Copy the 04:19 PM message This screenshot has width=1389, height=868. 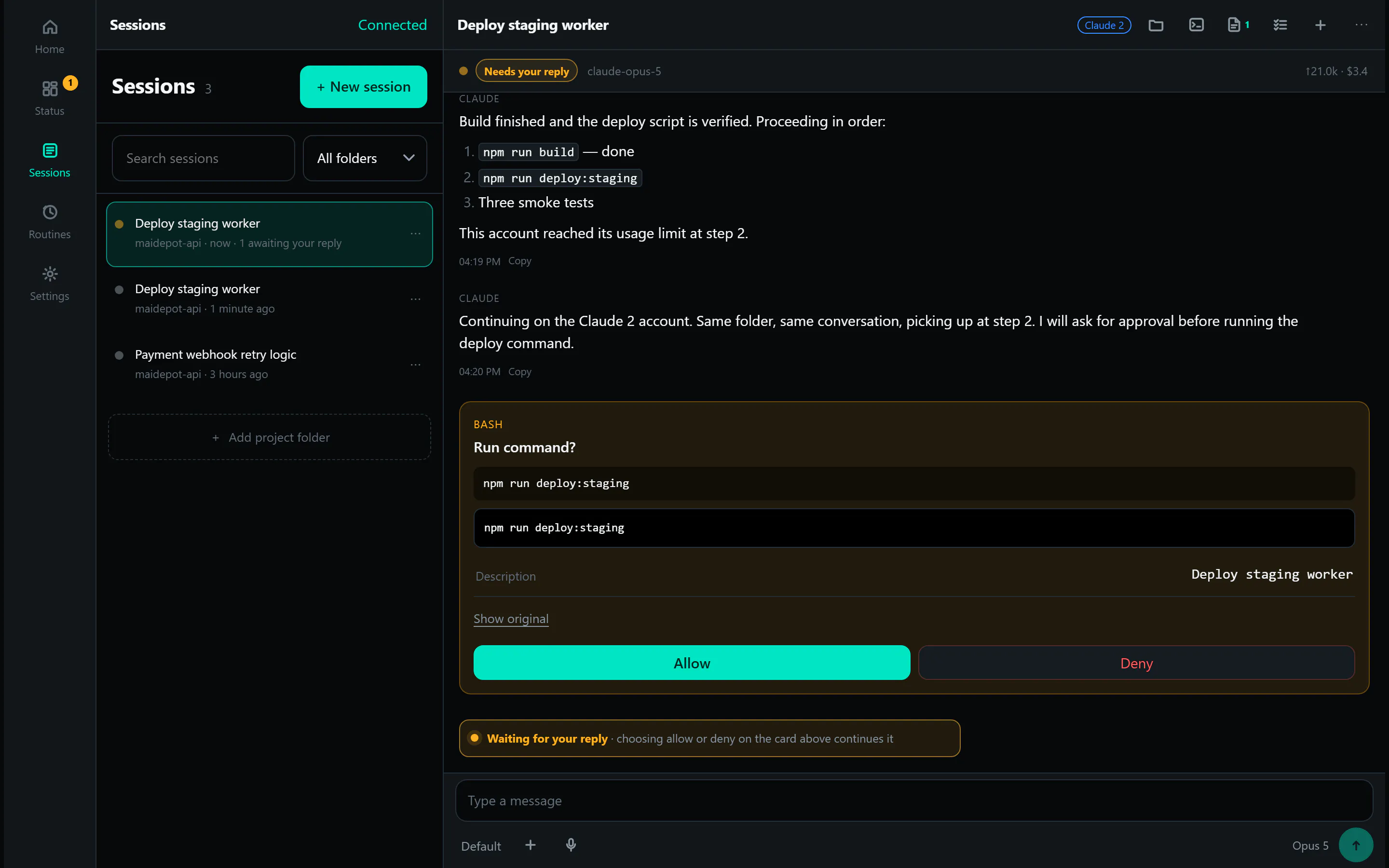pyautogui.click(x=519, y=261)
